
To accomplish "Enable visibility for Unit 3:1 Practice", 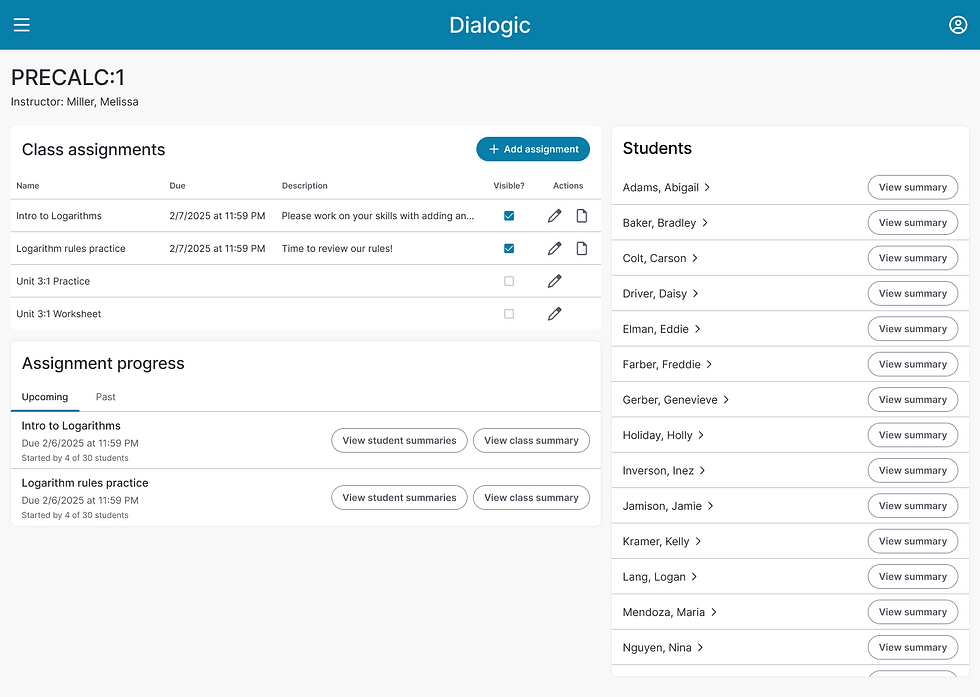I will 509,280.
